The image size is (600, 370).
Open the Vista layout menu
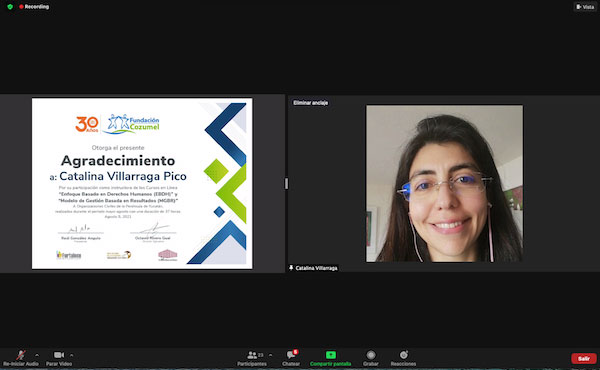[x=585, y=7]
